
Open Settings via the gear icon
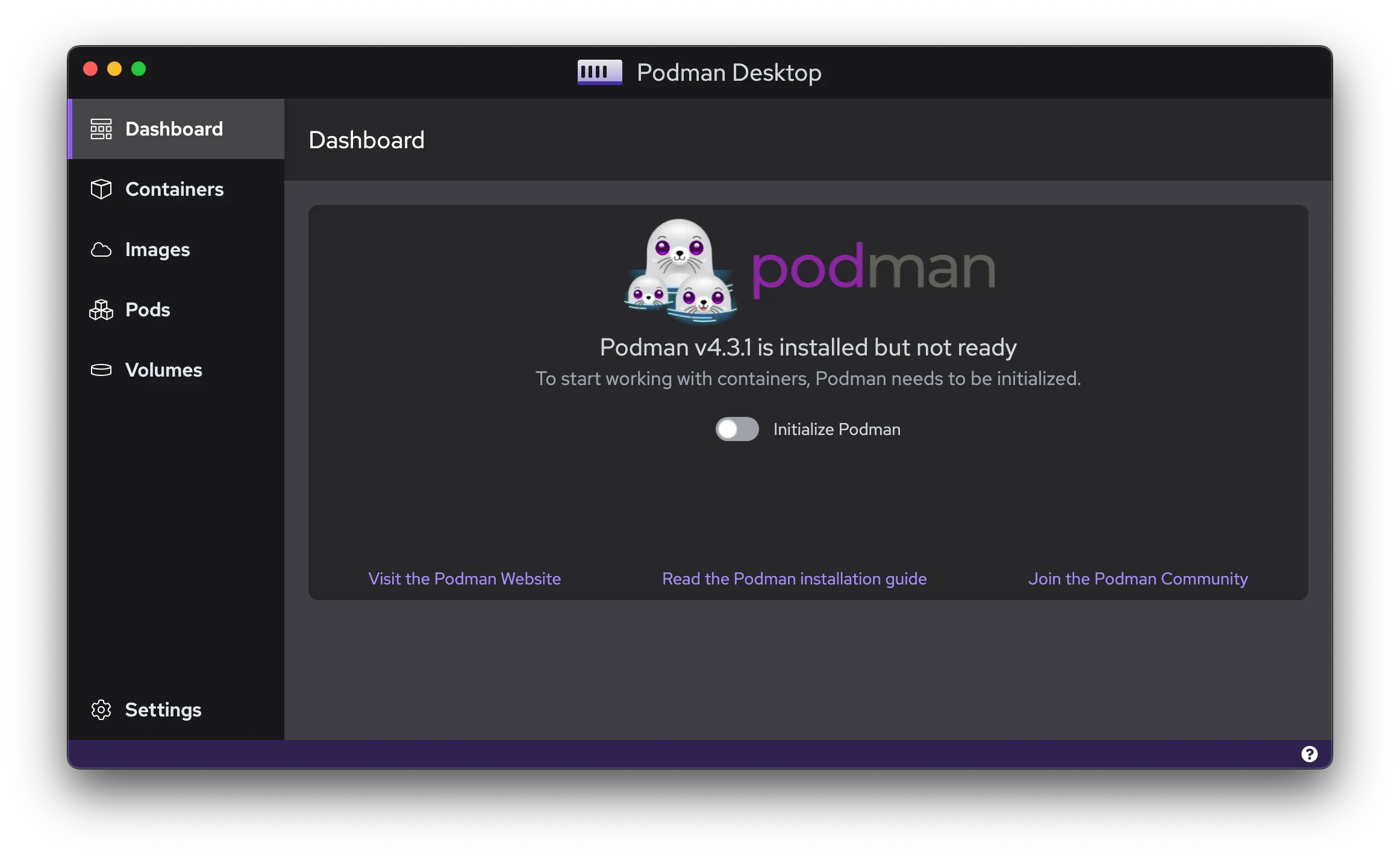click(x=101, y=710)
